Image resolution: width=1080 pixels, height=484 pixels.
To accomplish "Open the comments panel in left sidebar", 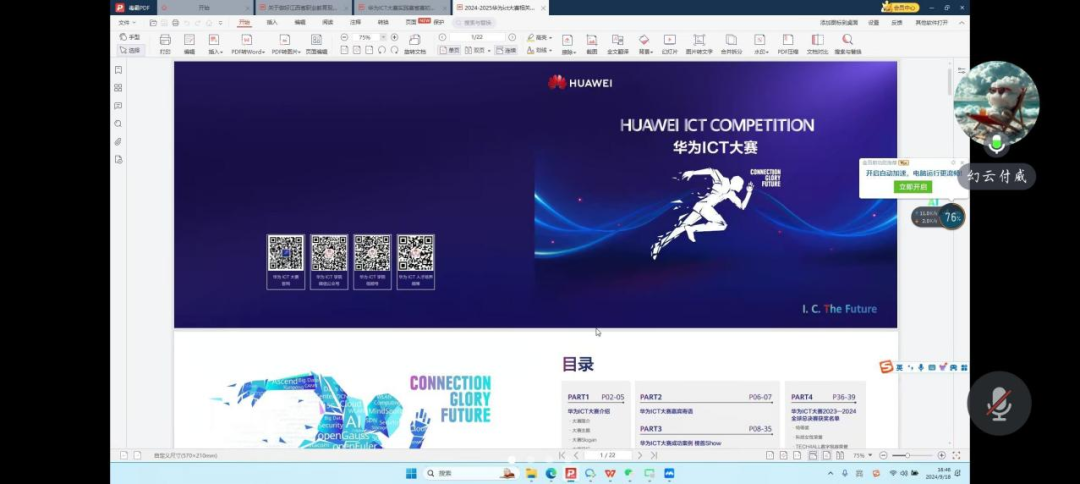I will coord(118,106).
